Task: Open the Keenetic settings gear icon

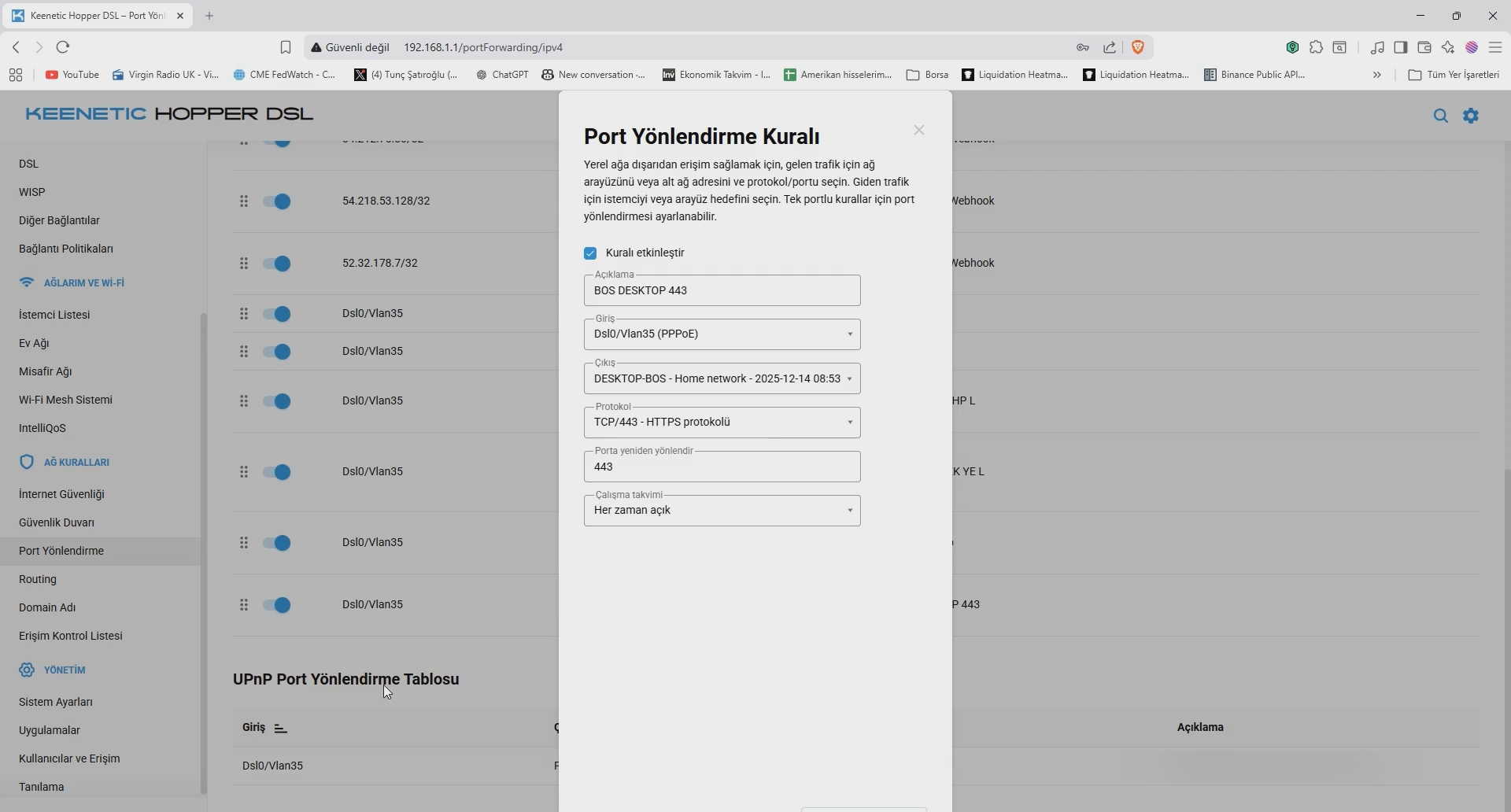Action: click(1471, 116)
